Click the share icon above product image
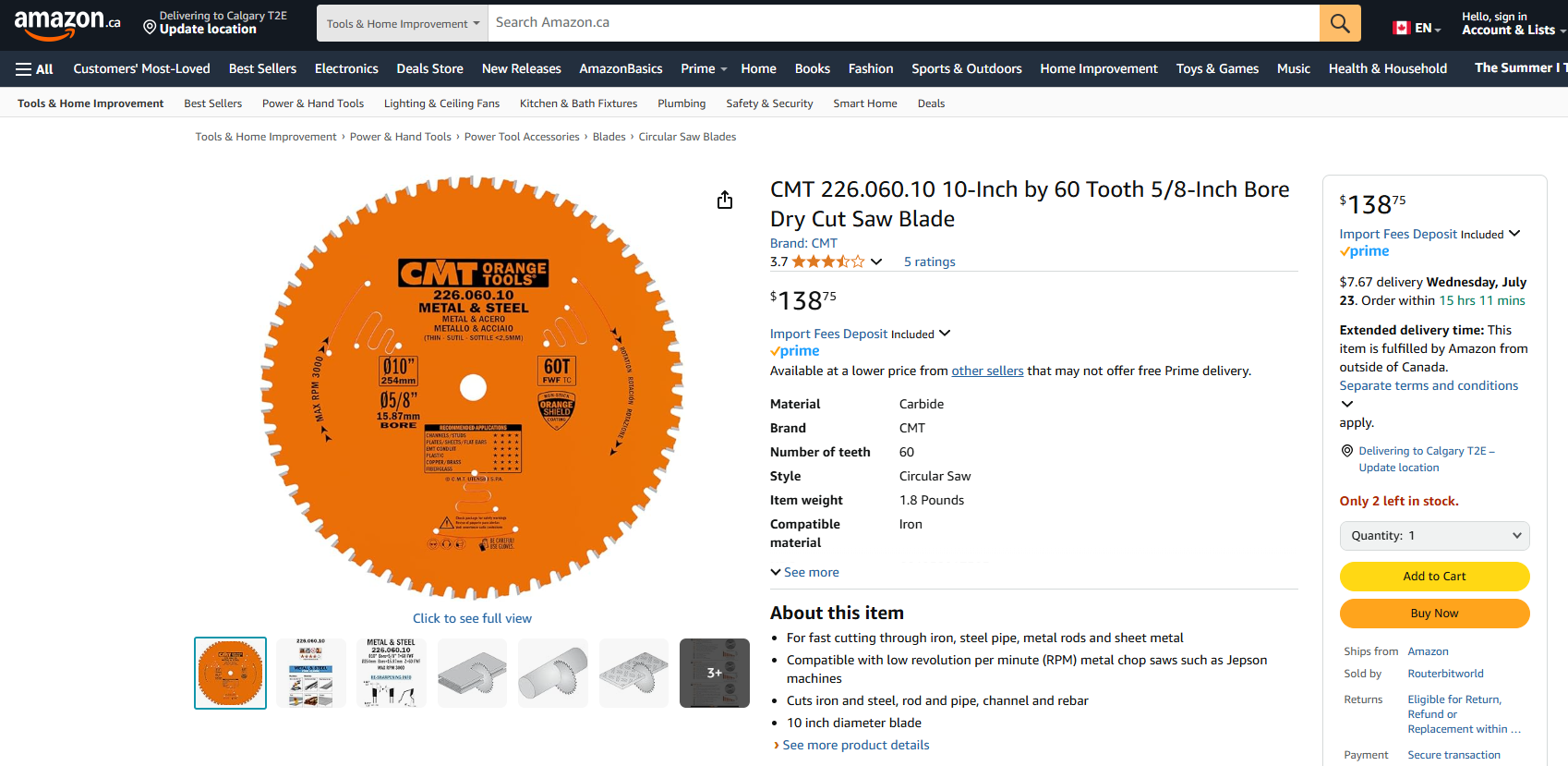 (725, 200)
